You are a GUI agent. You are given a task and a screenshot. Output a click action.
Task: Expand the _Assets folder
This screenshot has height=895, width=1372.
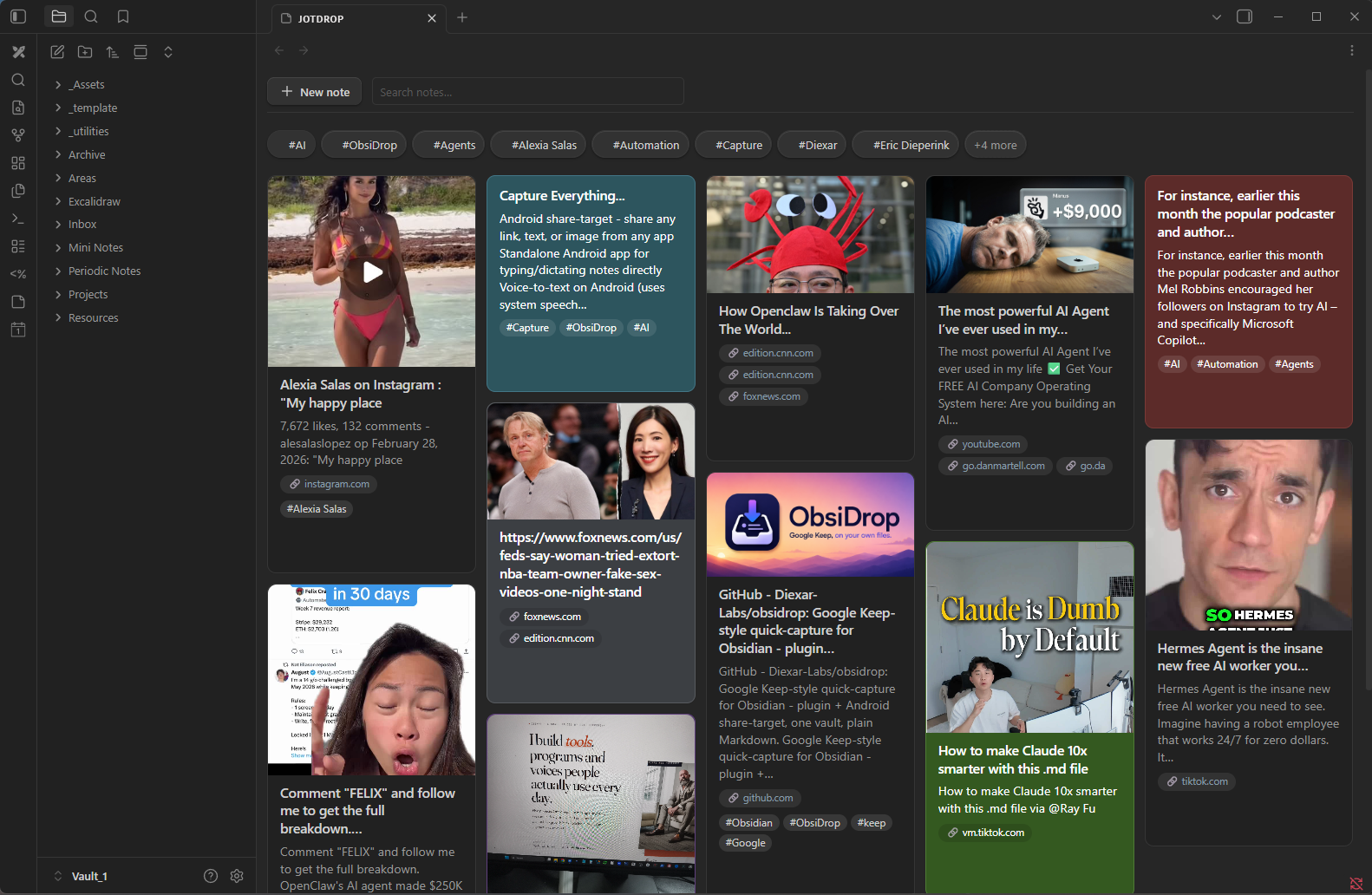[x=58, y=84]
